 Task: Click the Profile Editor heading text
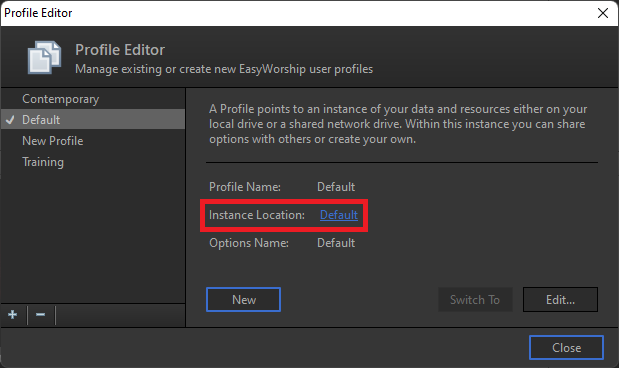[x=120, y=50]
